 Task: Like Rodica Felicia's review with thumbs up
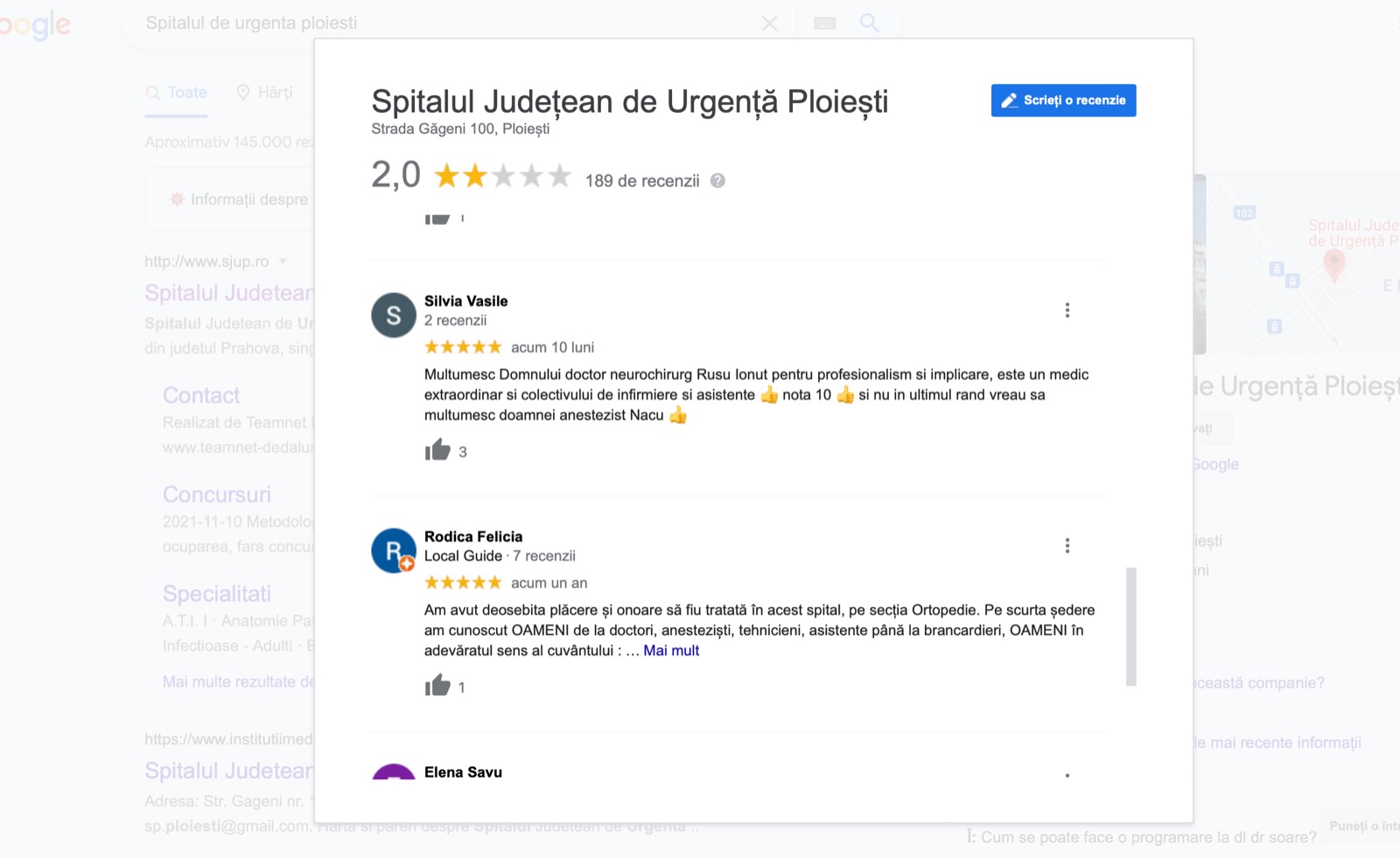click(x=437, y=685)
